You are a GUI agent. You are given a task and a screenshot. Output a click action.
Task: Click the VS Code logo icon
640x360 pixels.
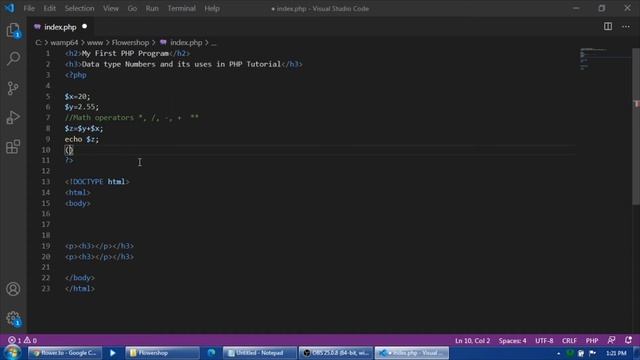(x=9, y=8)
